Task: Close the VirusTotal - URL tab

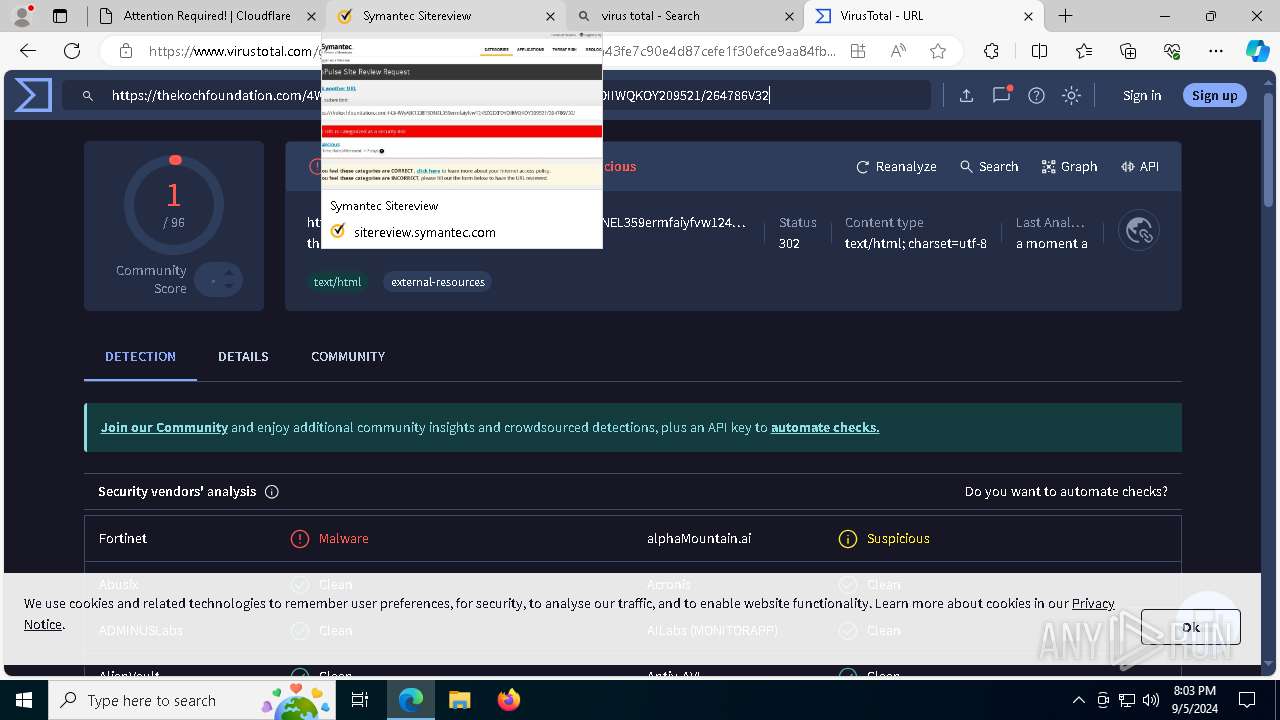Action: [x=1028, y=16]
